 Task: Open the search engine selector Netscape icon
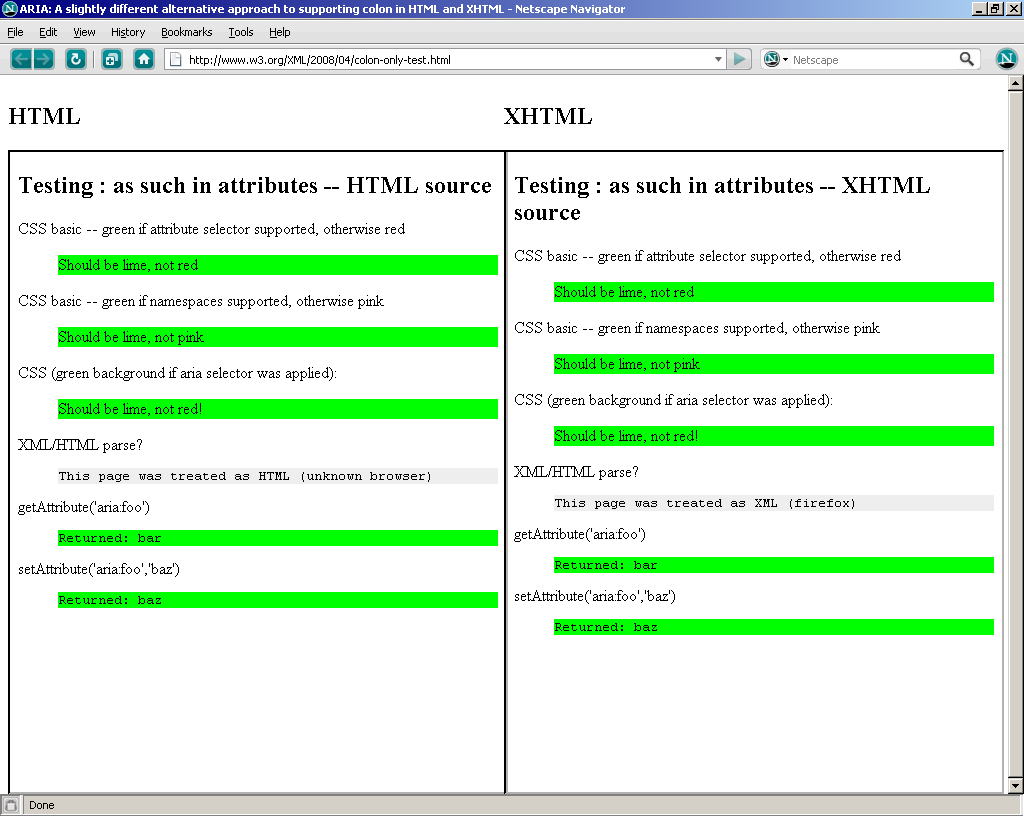point(775,59)
